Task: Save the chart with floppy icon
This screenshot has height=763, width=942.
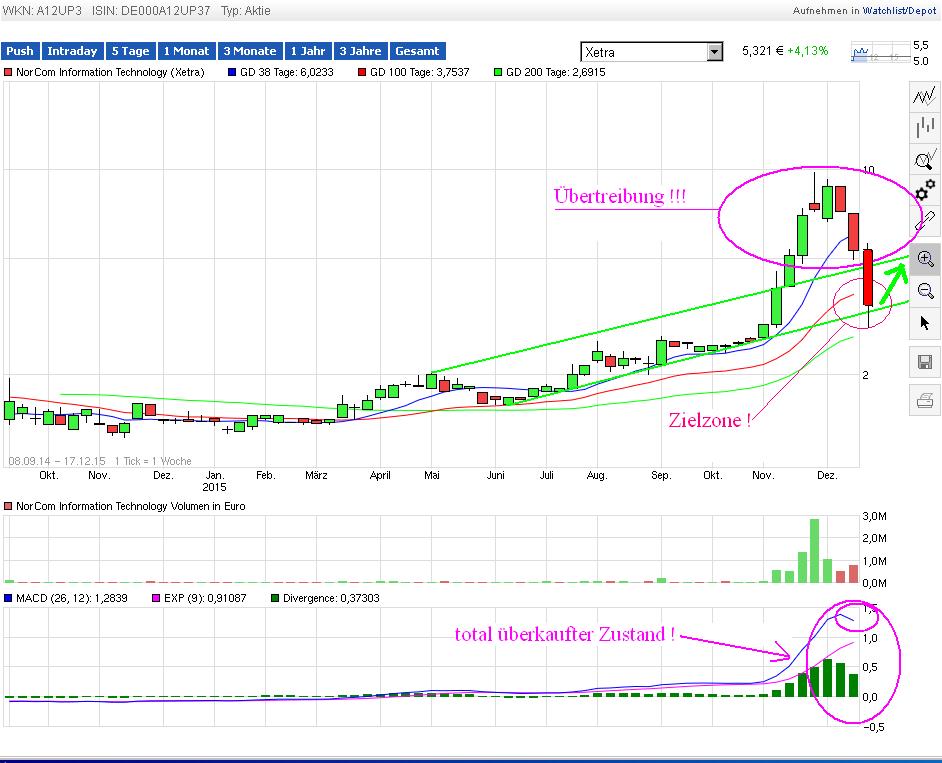Action: (x=925, y=362)
